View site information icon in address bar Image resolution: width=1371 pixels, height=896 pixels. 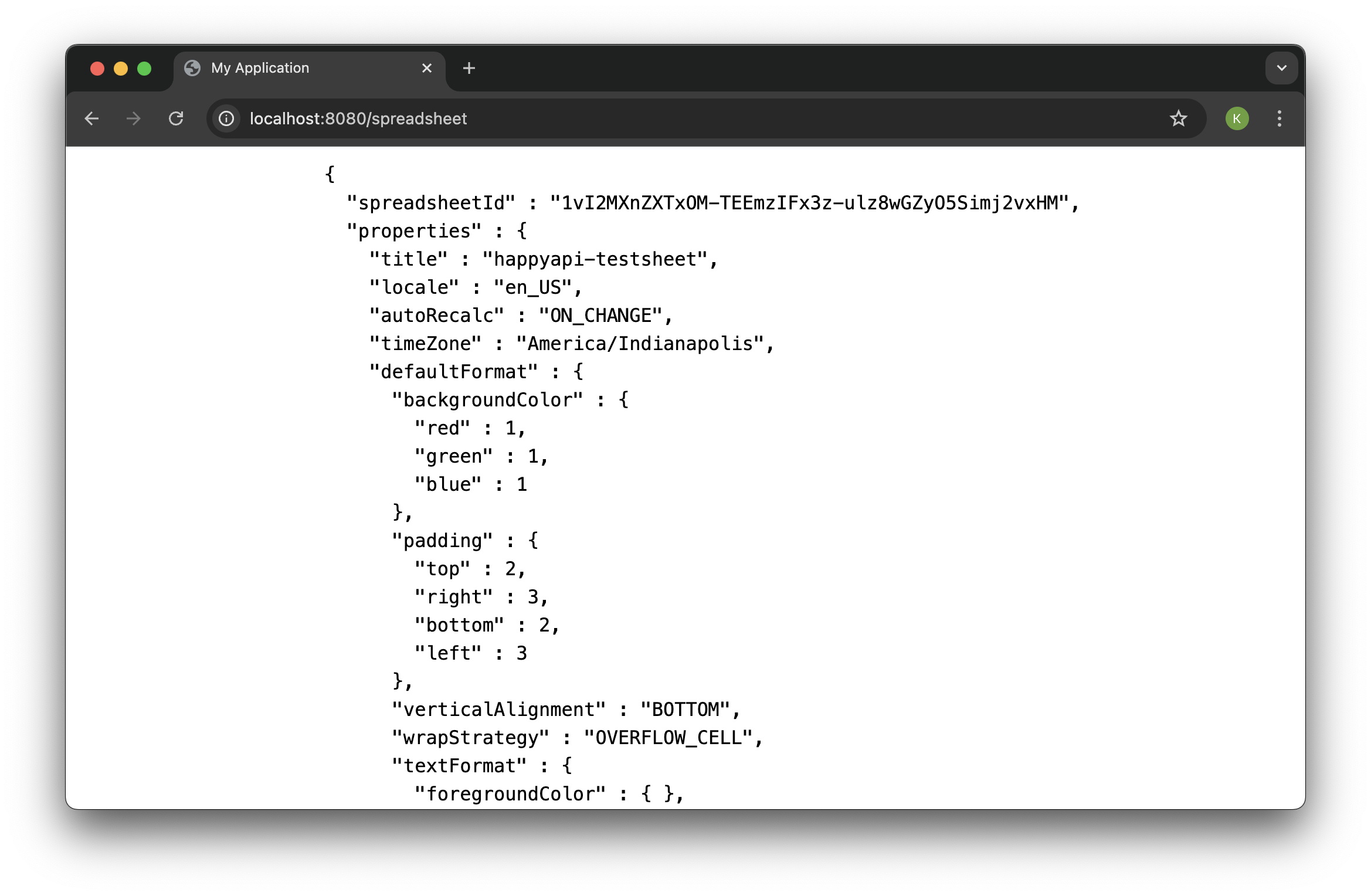(226, 118)
